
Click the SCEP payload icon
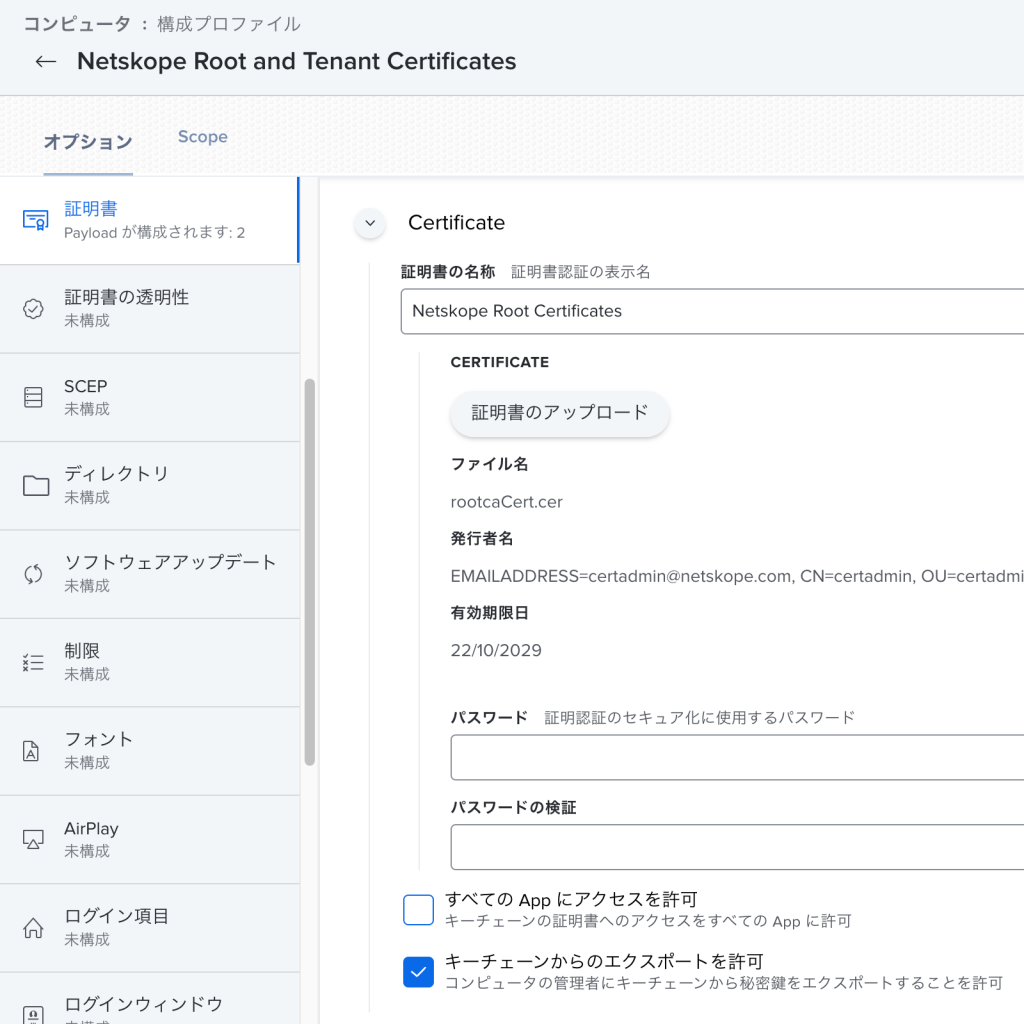point(33,397)
